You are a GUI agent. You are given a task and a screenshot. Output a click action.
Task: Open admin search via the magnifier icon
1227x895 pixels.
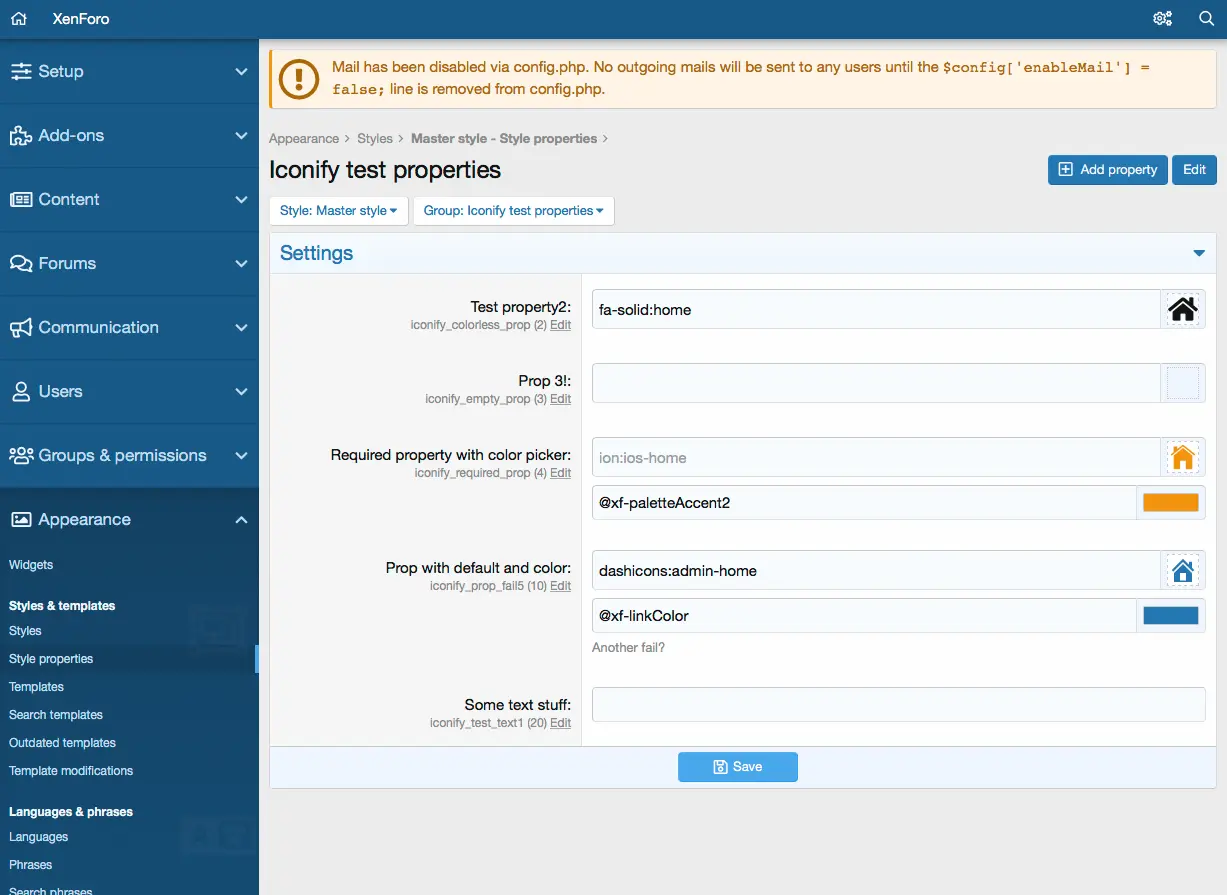click(x=1206, y=18)
